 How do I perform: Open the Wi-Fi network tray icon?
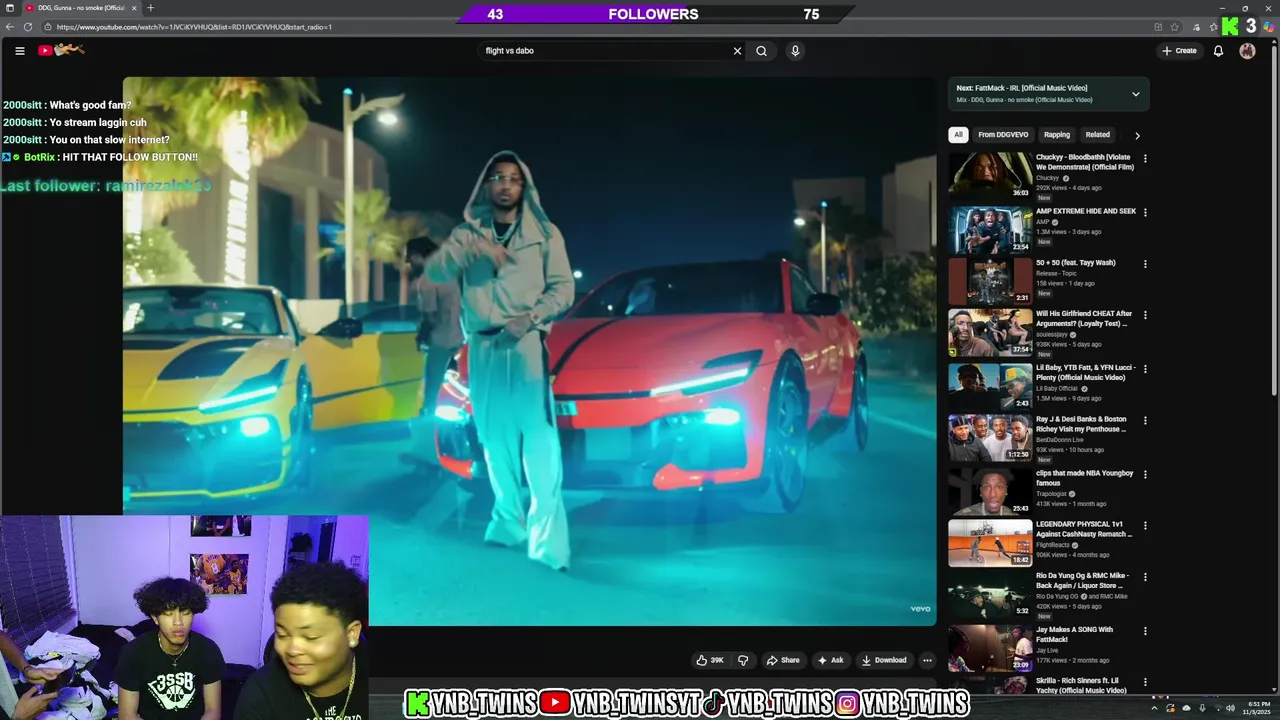[x=1218, y=708]
